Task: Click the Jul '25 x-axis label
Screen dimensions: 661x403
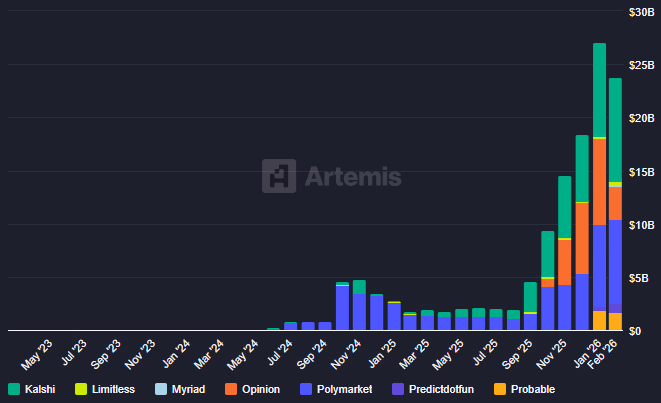Action: pyautogui.click(x=486, y=352)
